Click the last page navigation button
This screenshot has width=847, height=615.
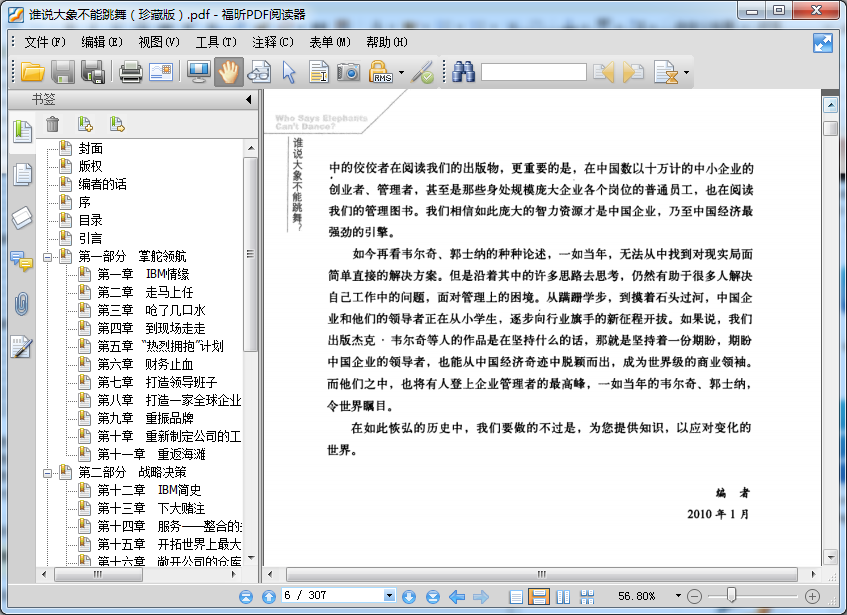click(x=433, y=597)
